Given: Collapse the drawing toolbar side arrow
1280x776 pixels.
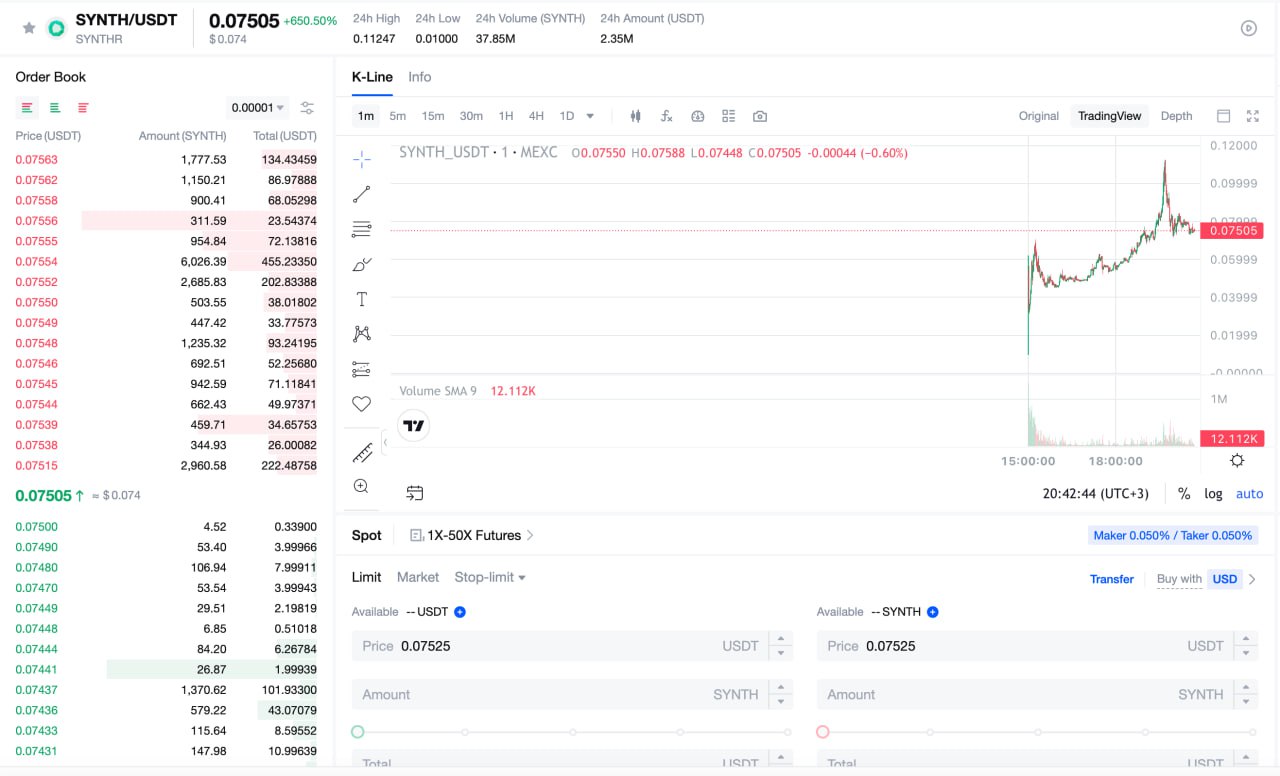Looking at the screenshot, I should coord(385,442).
